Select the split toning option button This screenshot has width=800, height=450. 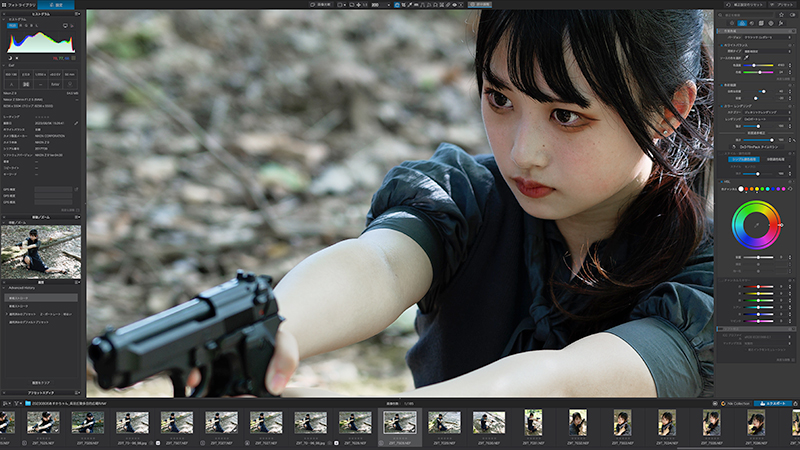[776, 159]
